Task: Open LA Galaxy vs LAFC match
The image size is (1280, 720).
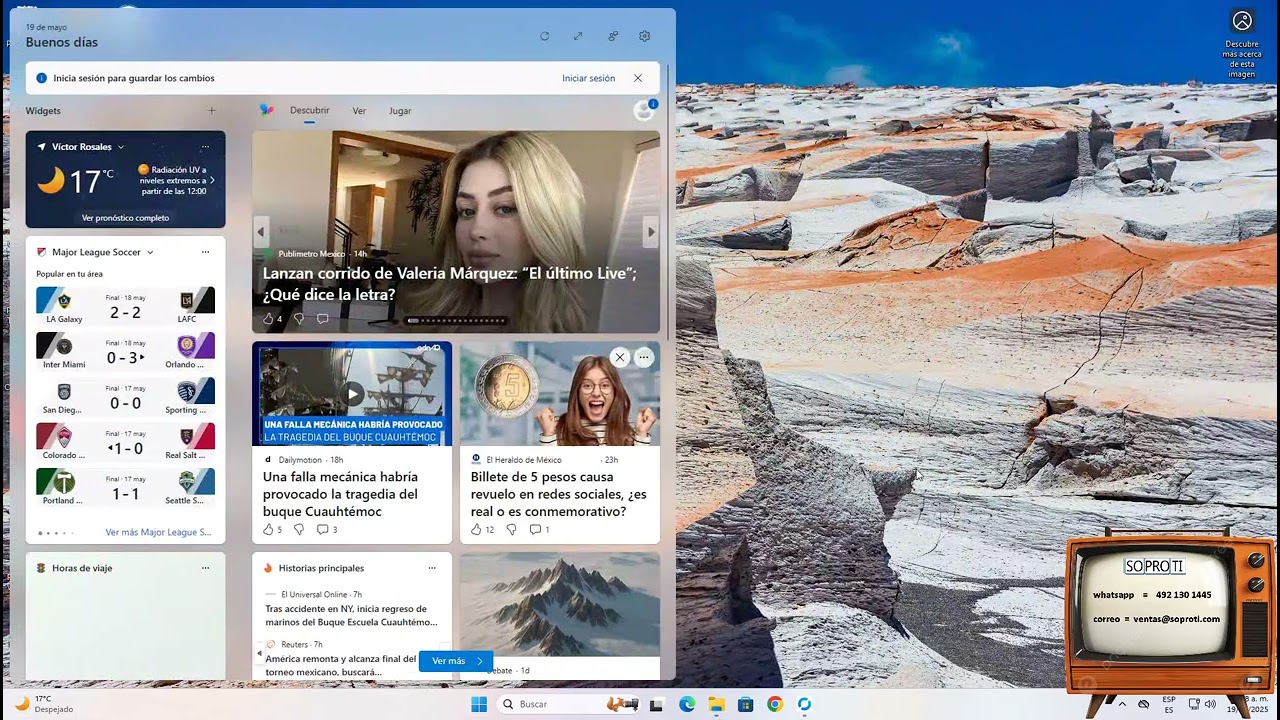Action: [x=125, y=306]
